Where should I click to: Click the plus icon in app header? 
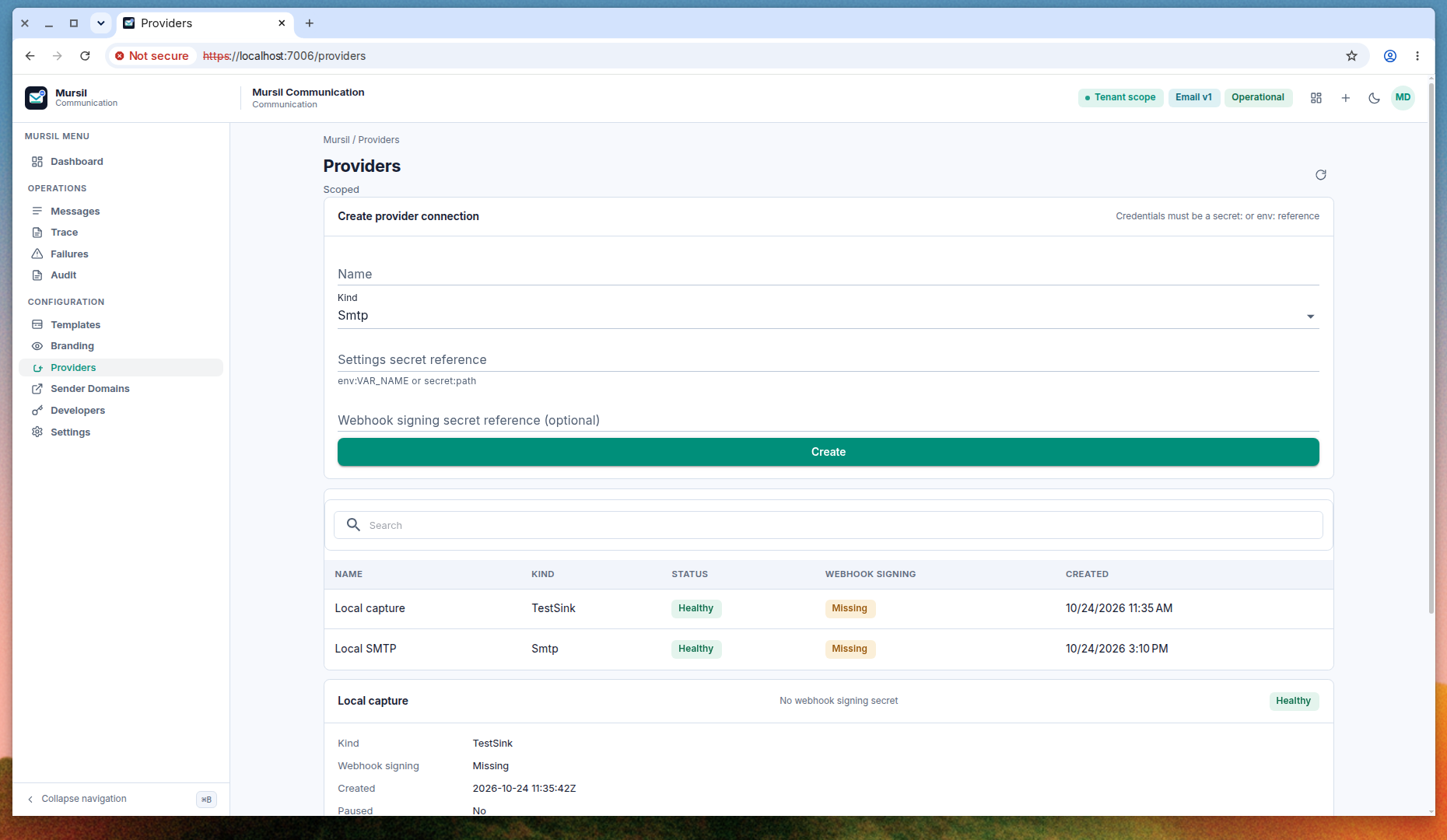point(1345,98)
